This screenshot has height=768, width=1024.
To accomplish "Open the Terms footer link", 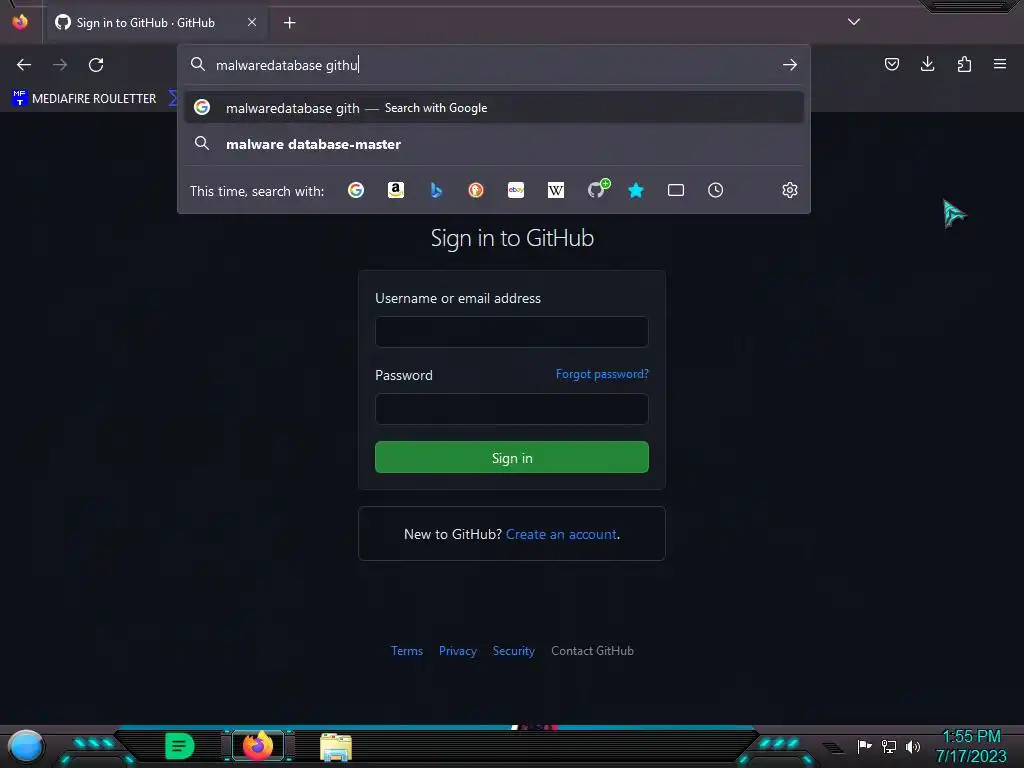I will pos(407,651).
